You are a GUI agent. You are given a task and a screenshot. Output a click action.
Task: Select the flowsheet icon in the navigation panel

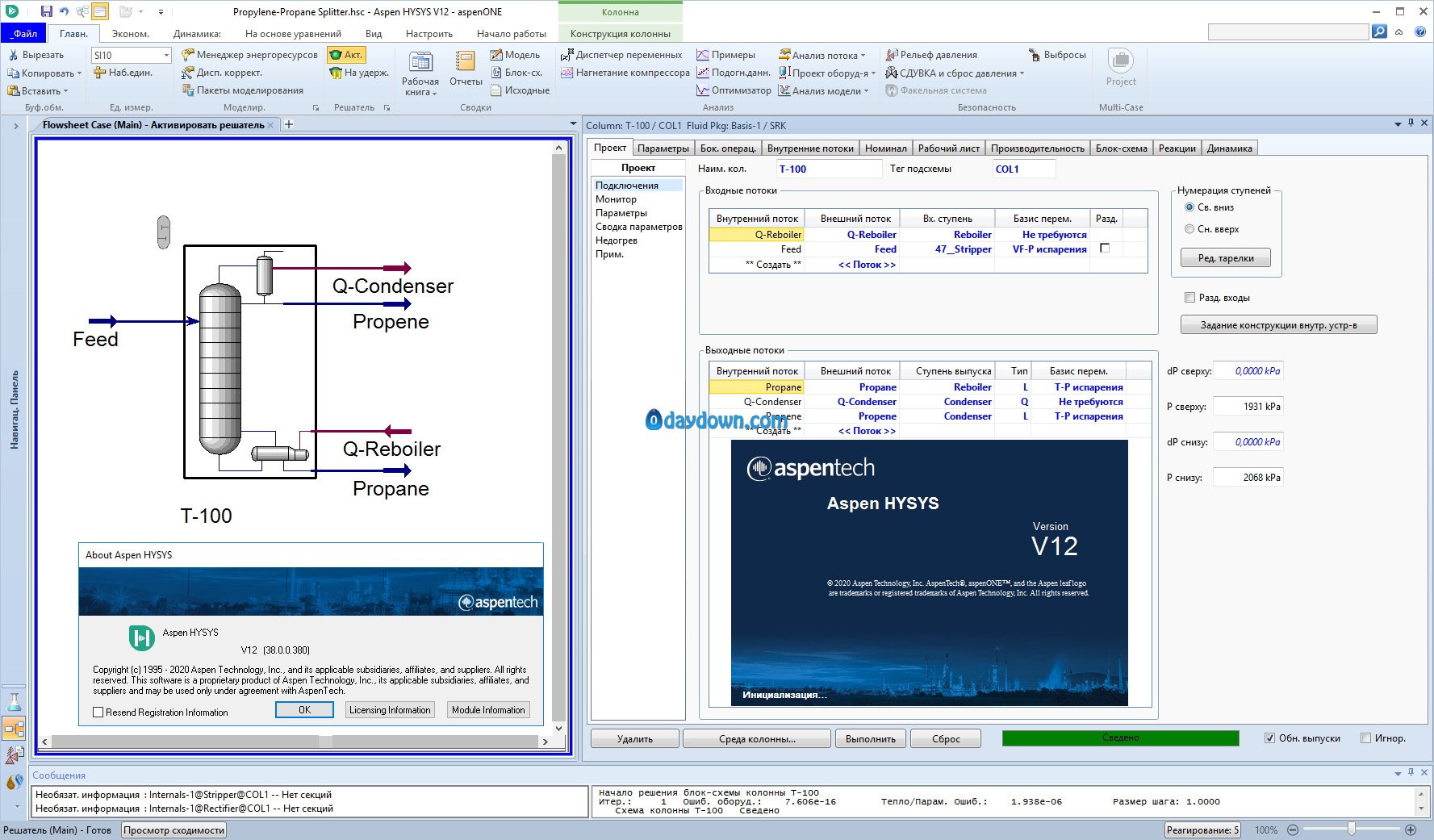point(14,729)
